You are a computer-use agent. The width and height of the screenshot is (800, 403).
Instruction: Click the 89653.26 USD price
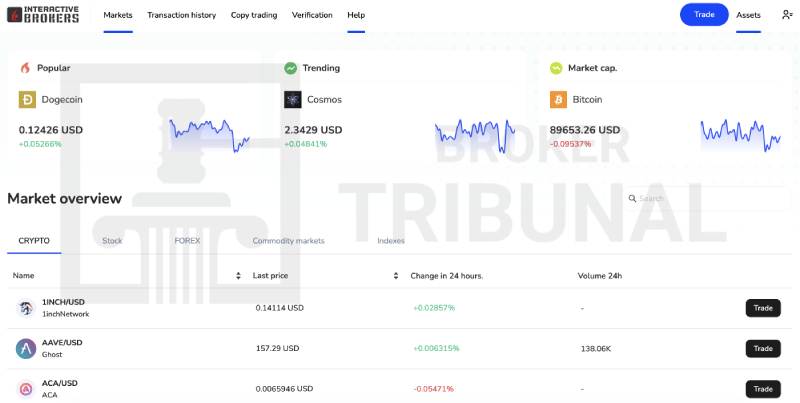(585, 130)
